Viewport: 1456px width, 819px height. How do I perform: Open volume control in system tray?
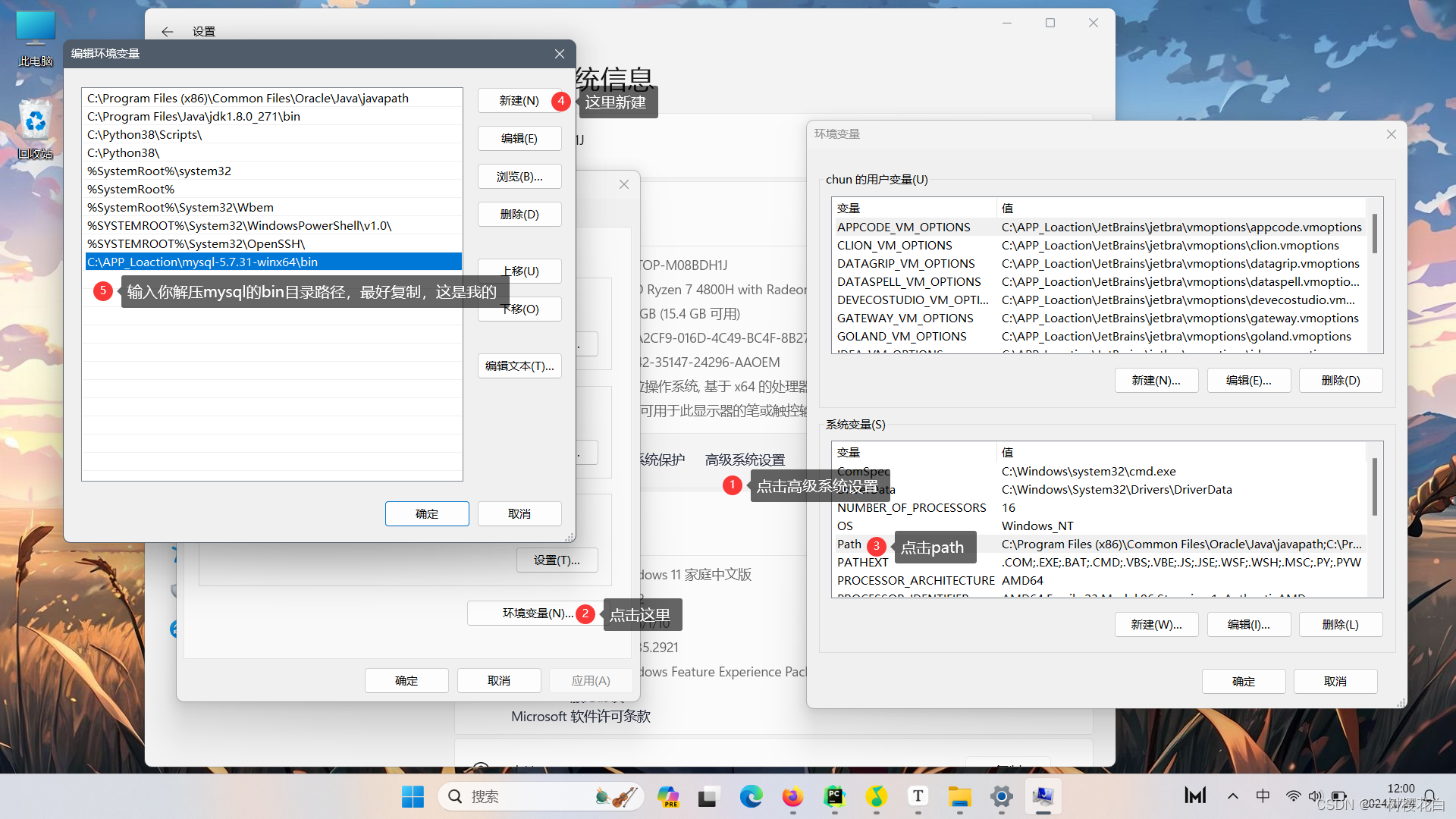(1315, 796)
